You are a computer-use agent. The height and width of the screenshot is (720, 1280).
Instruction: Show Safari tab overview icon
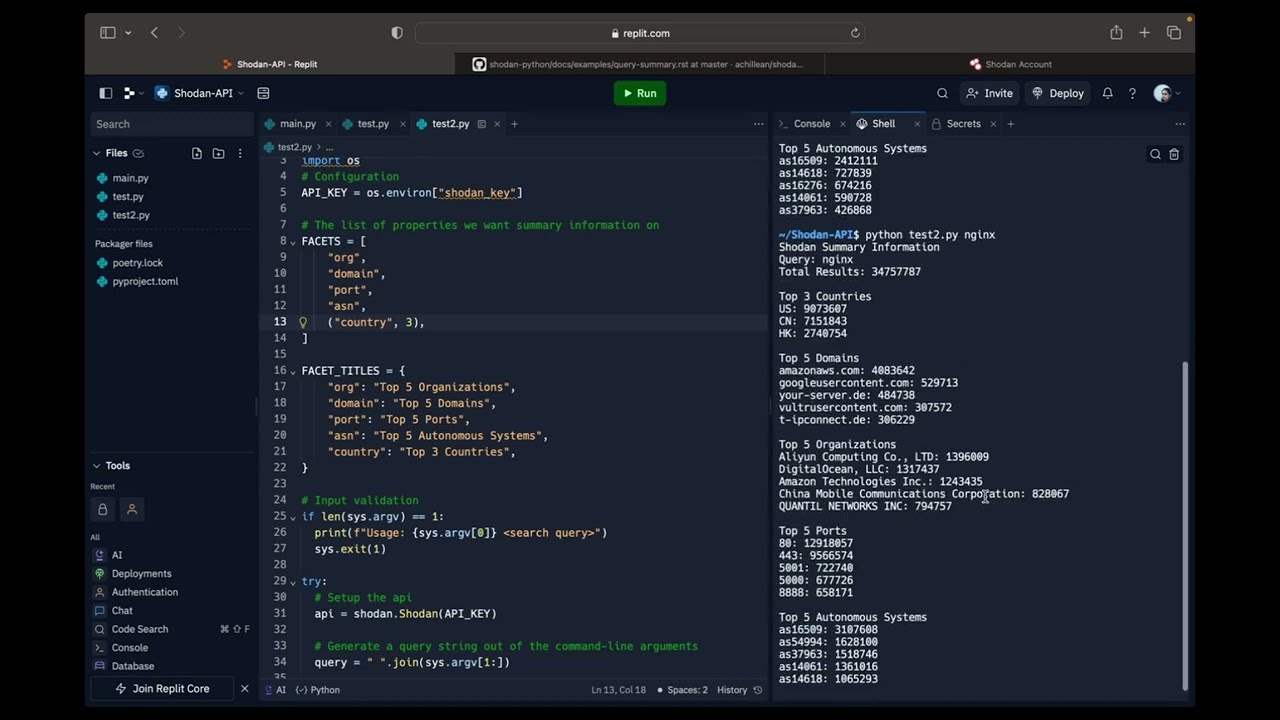[x=1174, y=33]
